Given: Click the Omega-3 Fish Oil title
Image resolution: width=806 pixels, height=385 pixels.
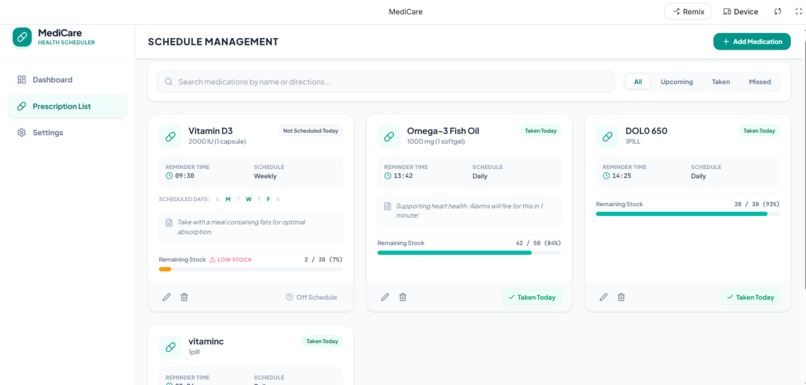Looking at the screenshot, I should click(x=443, y=131).
